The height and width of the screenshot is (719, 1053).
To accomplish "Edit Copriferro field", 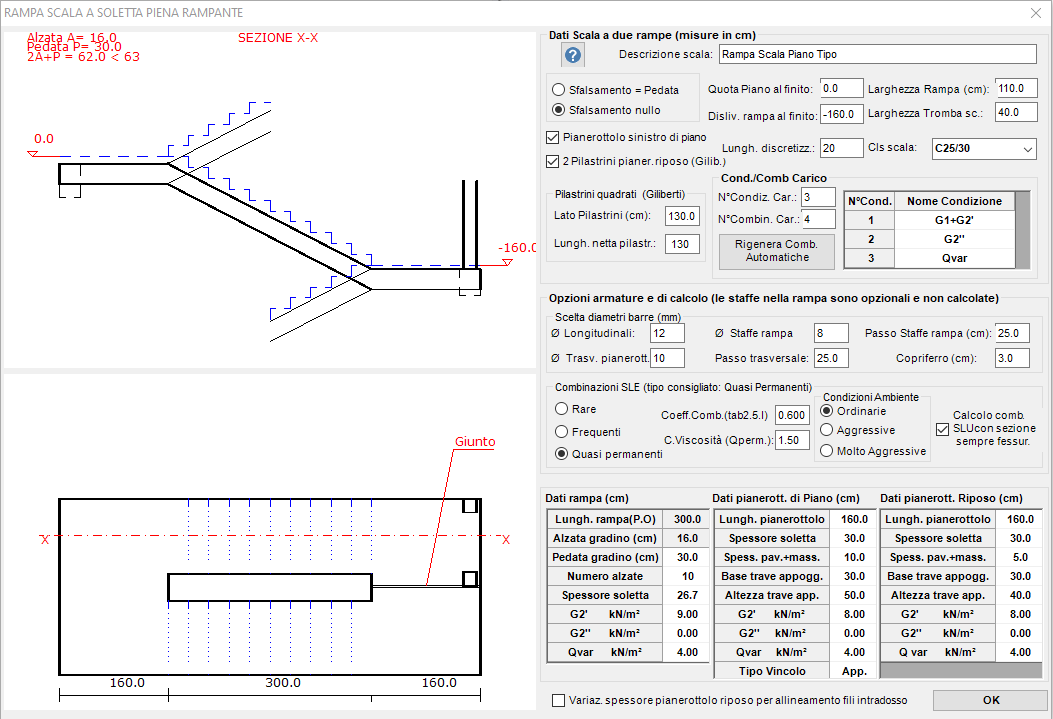I will point(1012,358).
